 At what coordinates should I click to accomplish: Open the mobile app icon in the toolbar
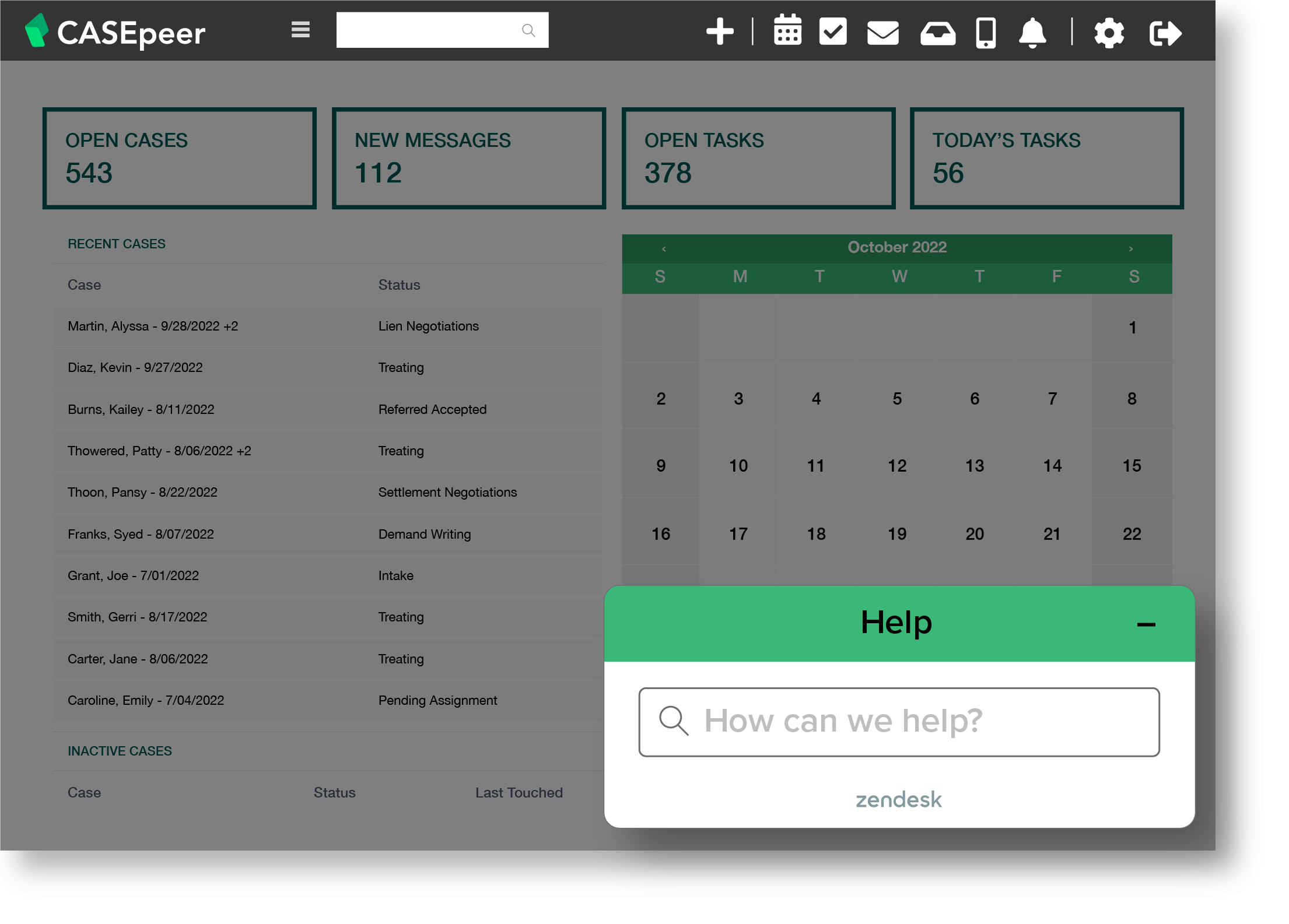click(985, 33)
